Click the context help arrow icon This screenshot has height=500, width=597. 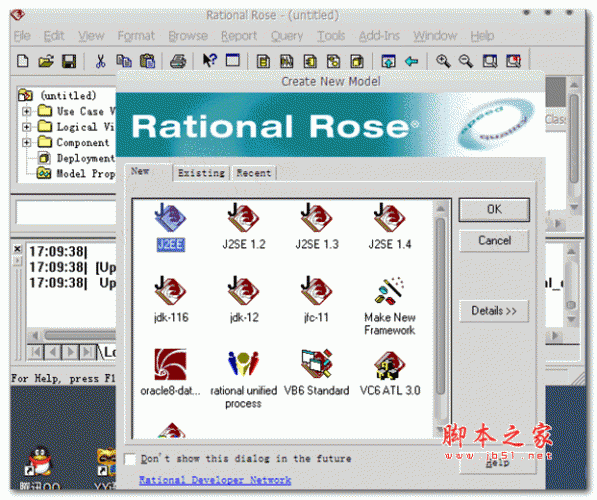point(209,60)
